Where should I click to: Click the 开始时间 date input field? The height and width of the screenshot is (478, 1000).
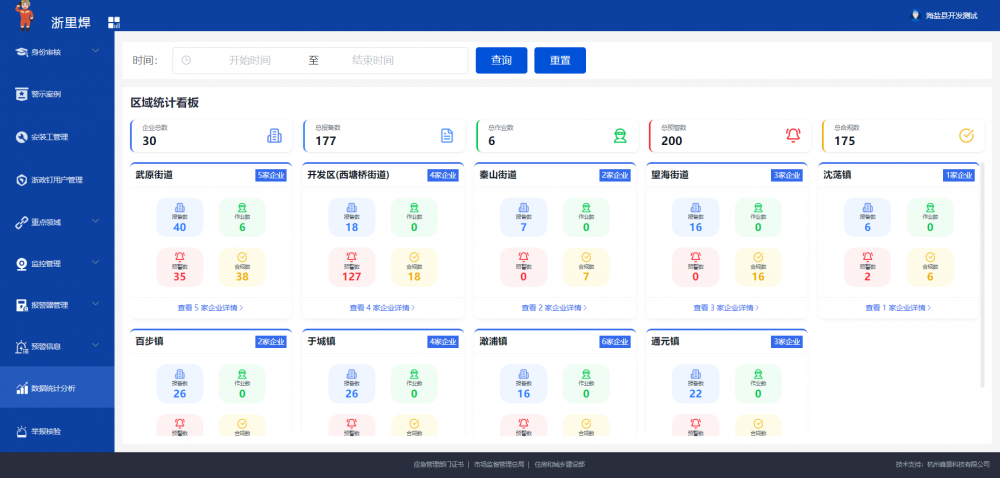tap(249, 60)
